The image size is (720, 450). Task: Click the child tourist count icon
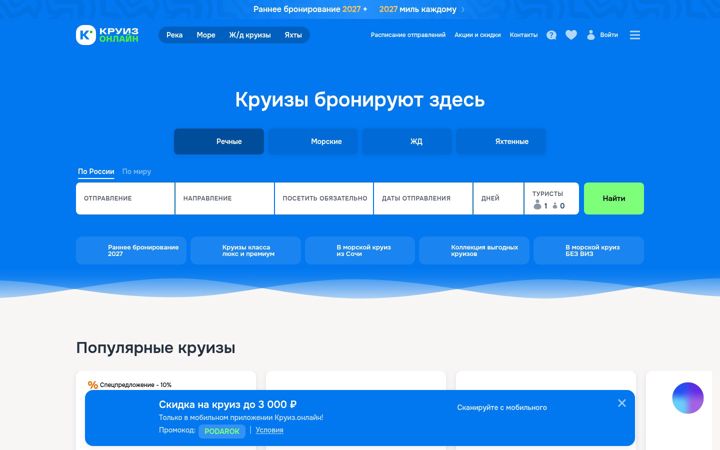coord(555,206)
